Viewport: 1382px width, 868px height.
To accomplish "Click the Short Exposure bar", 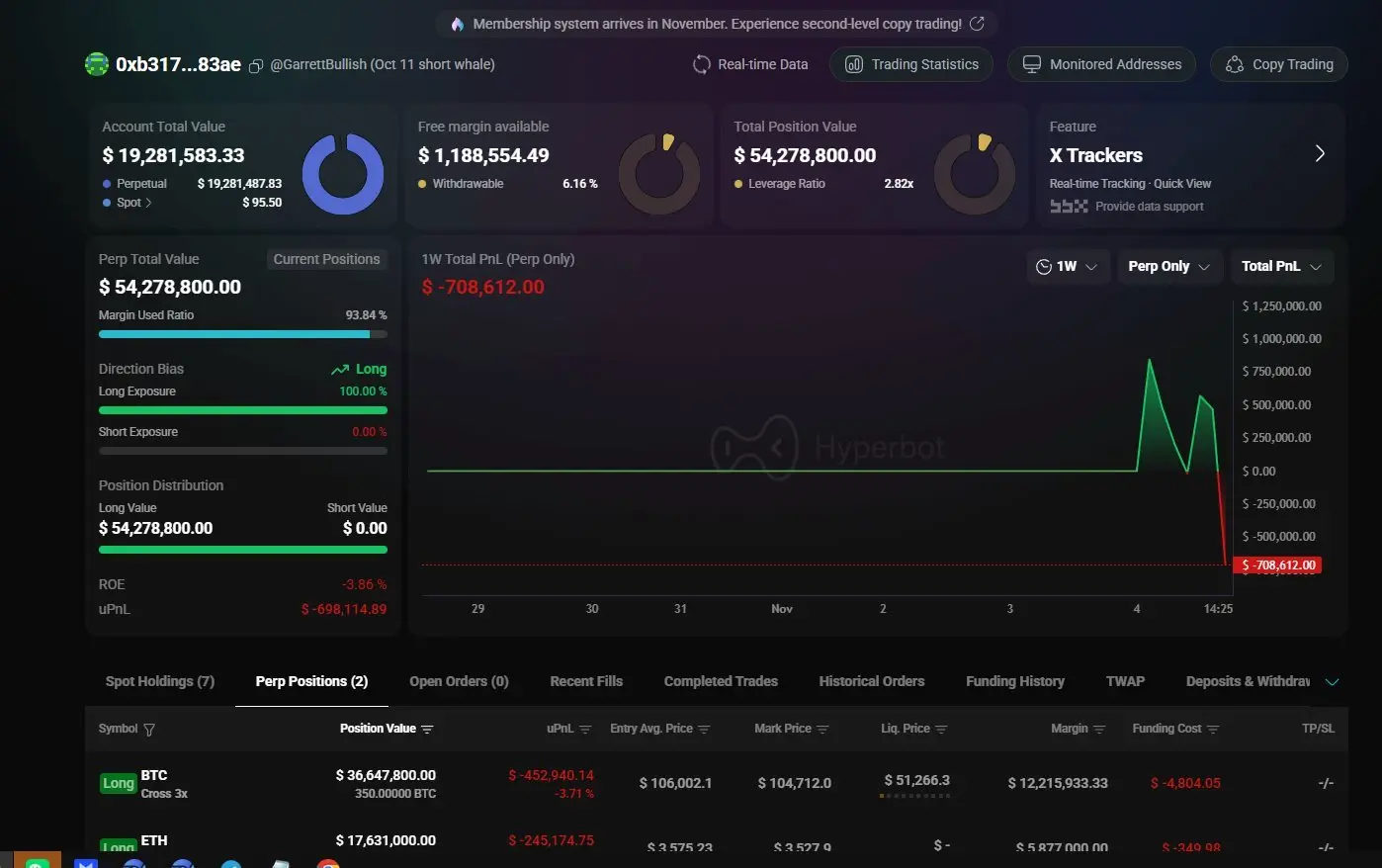I will coord(243,451).
